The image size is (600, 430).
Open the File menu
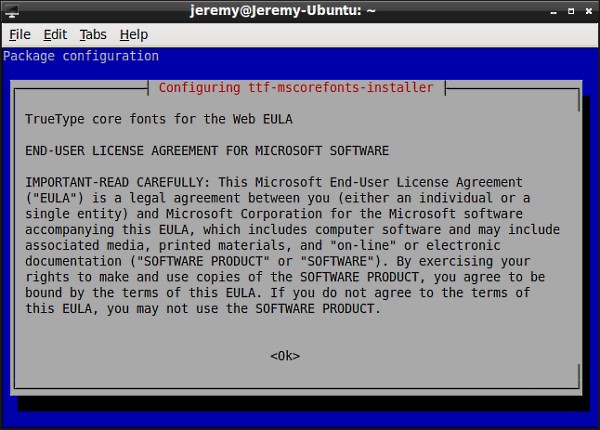pos(20,35)
